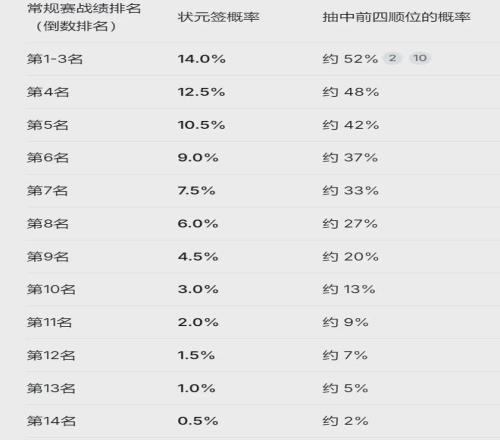Screen dimensions: 500x440
Task: Select the 第10名 row label
Action: point(51,289)
